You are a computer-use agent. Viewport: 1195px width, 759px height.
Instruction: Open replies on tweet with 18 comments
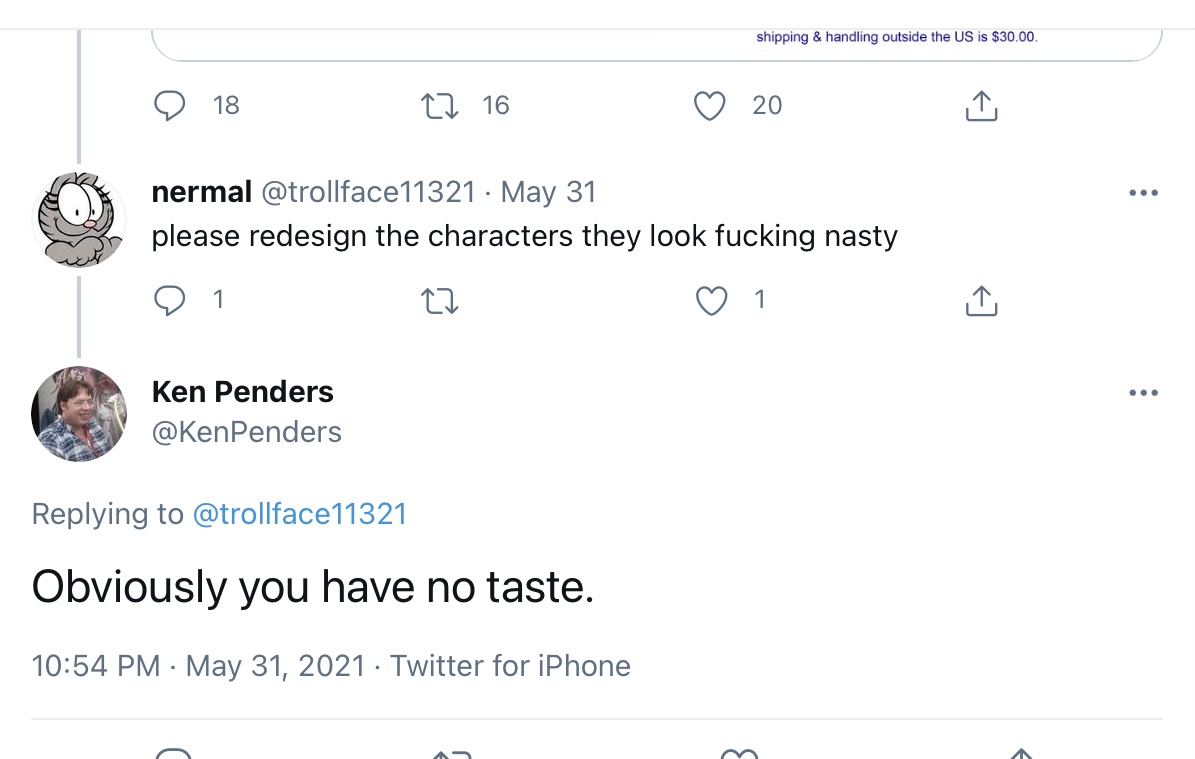click(x=169, y=105)
